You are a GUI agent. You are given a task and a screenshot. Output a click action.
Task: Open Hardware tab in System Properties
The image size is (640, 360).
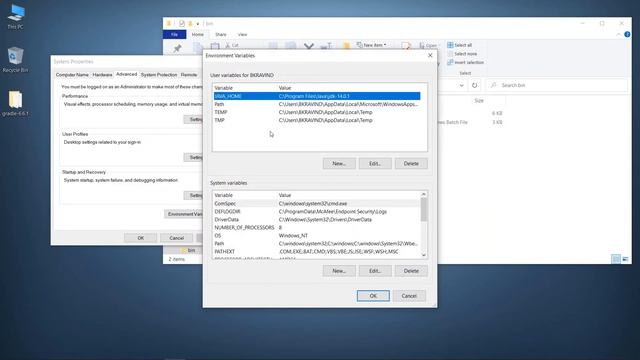[x=102, y=75]
